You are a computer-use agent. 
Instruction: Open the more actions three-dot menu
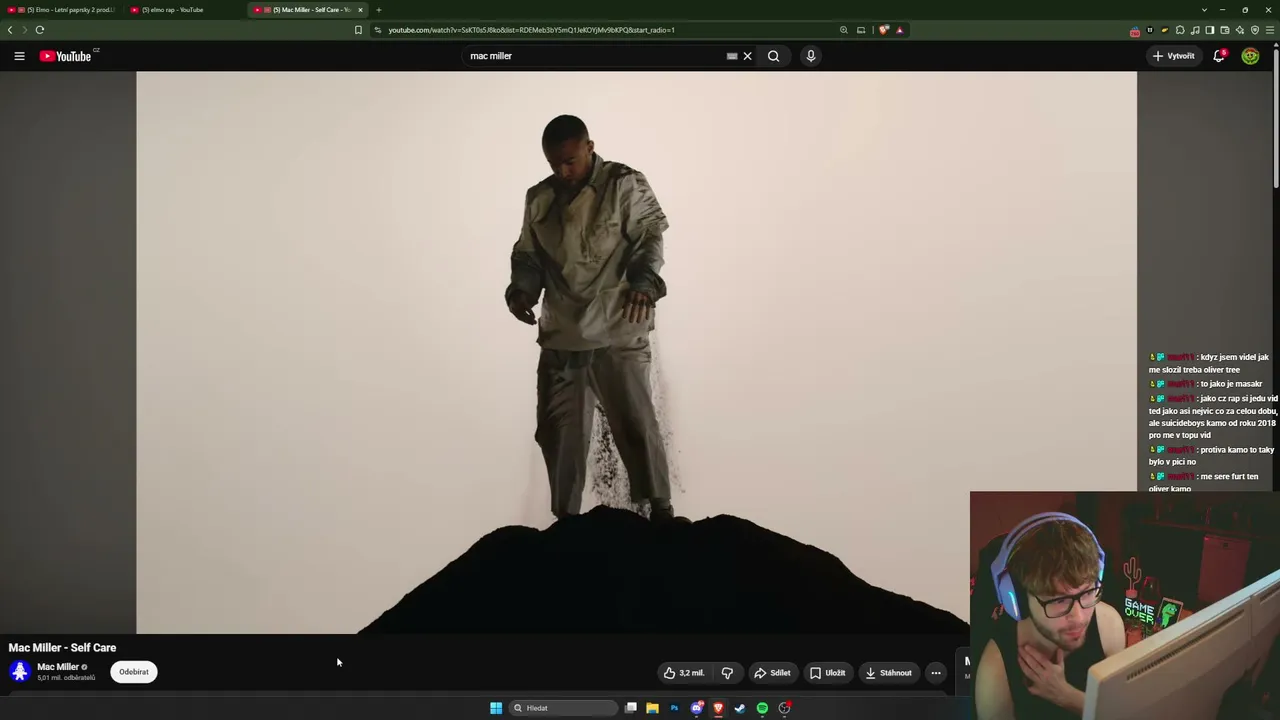tap(936, 673)
